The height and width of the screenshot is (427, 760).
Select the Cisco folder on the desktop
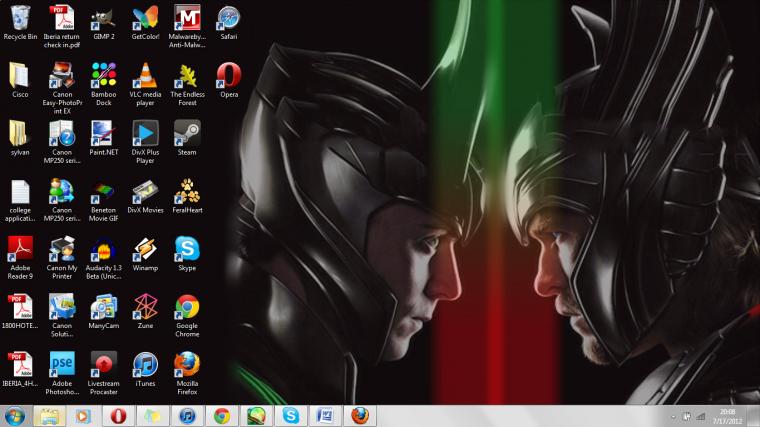(x=20, y=80)
